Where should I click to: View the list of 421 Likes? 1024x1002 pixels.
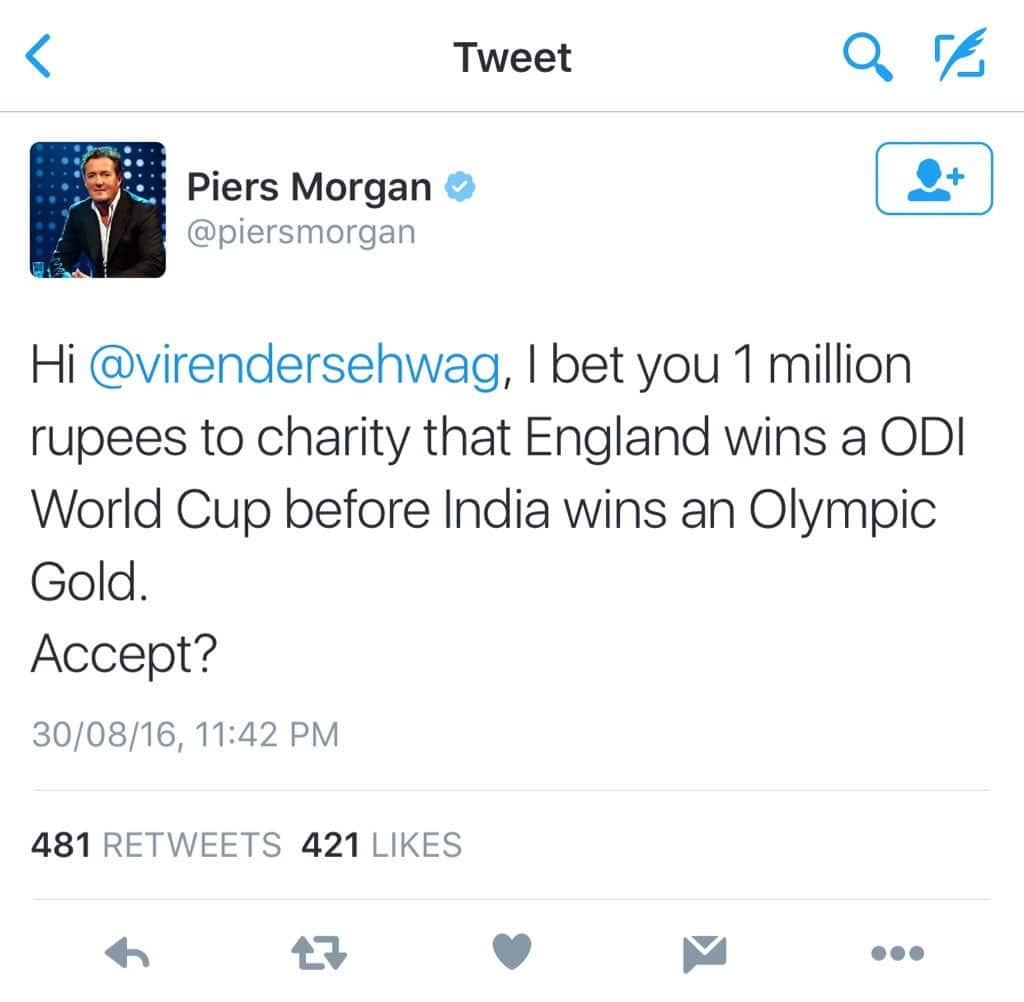pos(381,845)
